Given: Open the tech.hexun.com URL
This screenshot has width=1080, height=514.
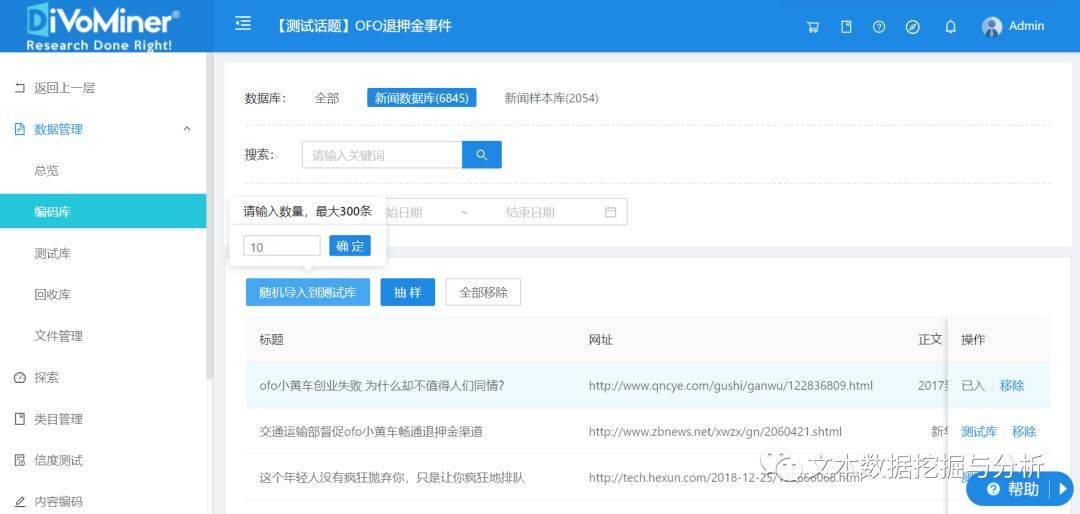Looking at the screenshot, I should tap(725, 477).
